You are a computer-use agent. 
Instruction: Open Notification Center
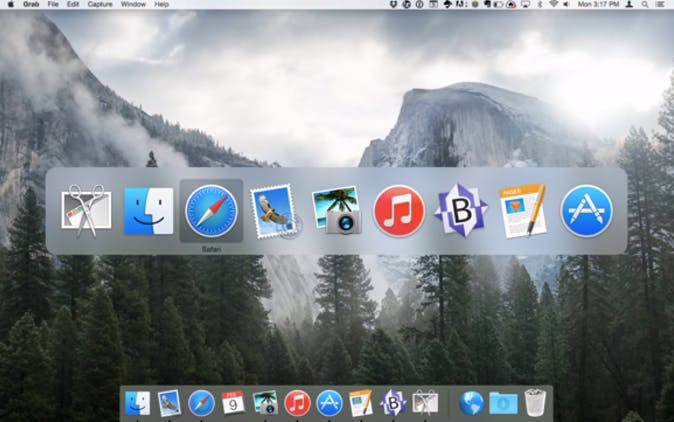(660, 4)
